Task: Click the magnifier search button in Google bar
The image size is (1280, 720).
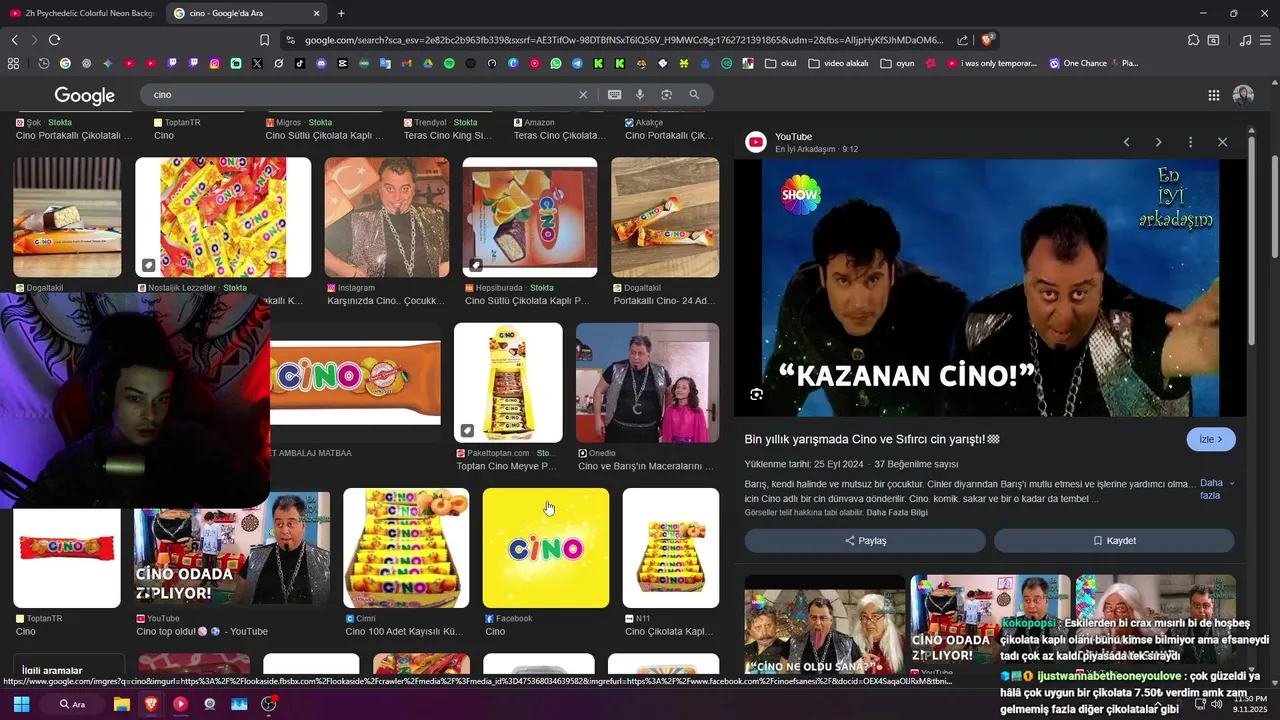Action: pos(694,94)
